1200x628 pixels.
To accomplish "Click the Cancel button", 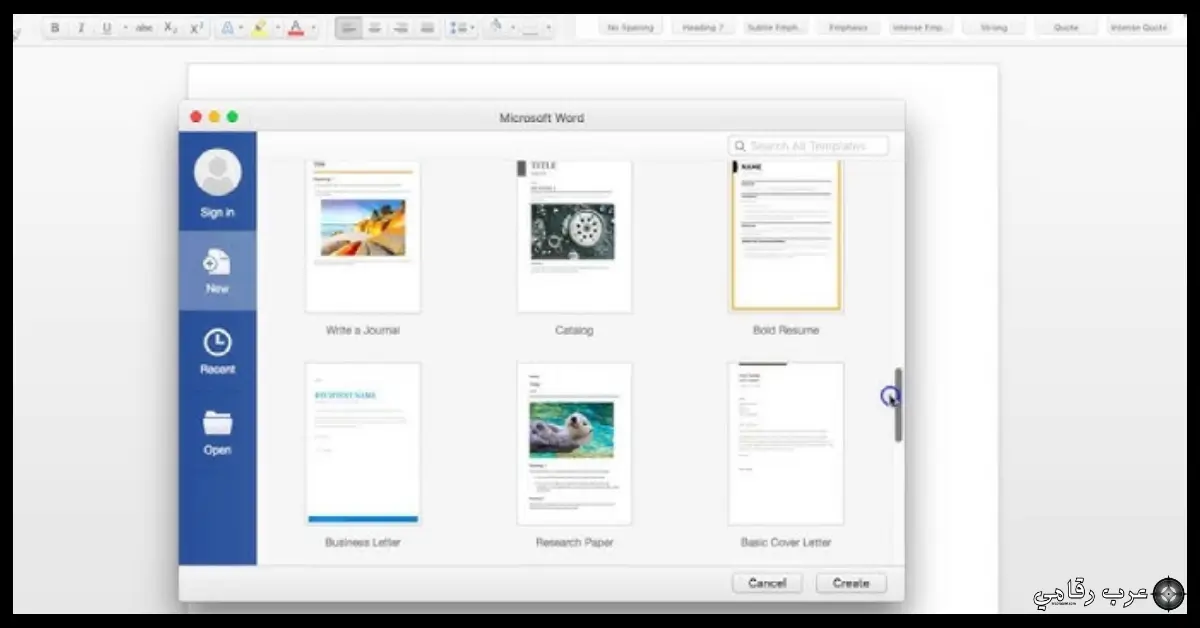I will (x=767, y=583).
